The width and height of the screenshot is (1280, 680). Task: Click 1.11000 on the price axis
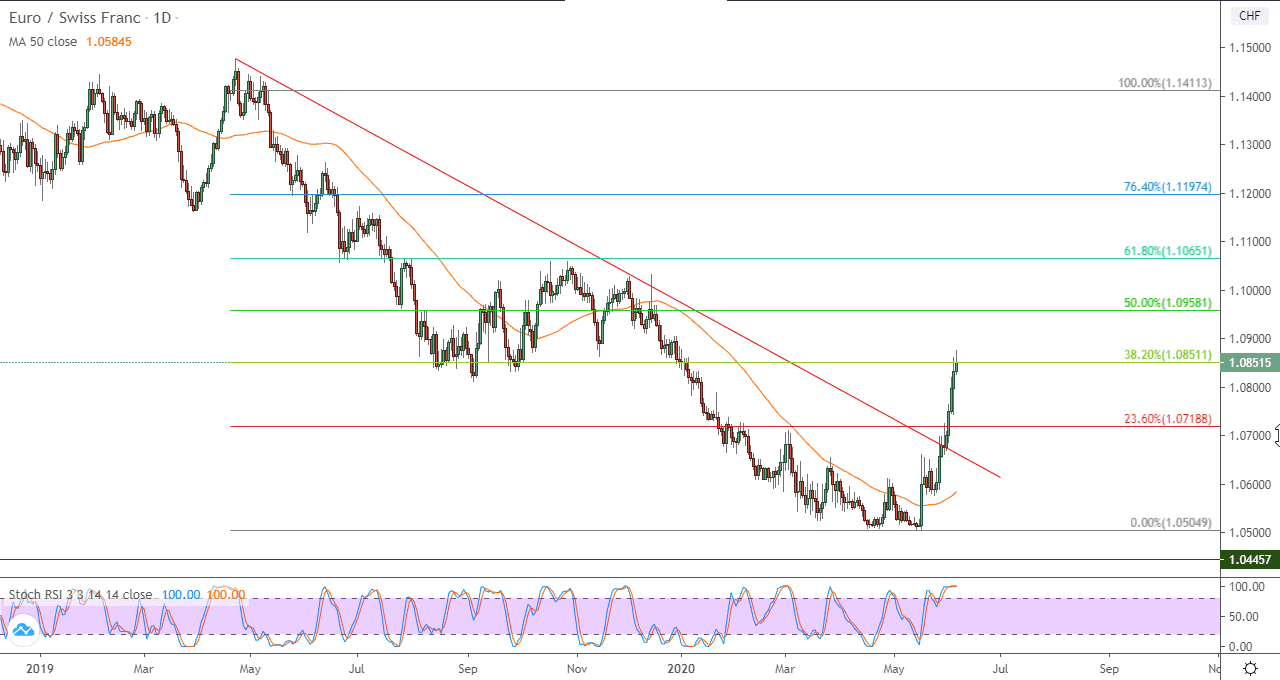1250,243
